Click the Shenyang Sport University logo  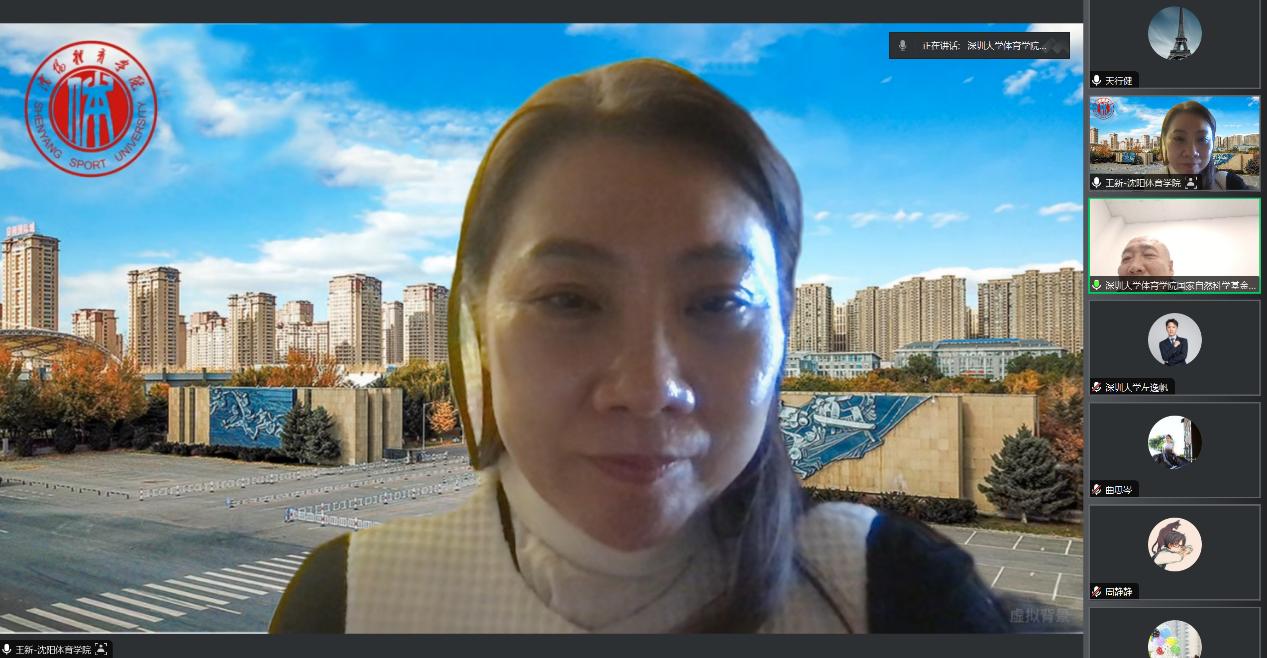[91, 108]
